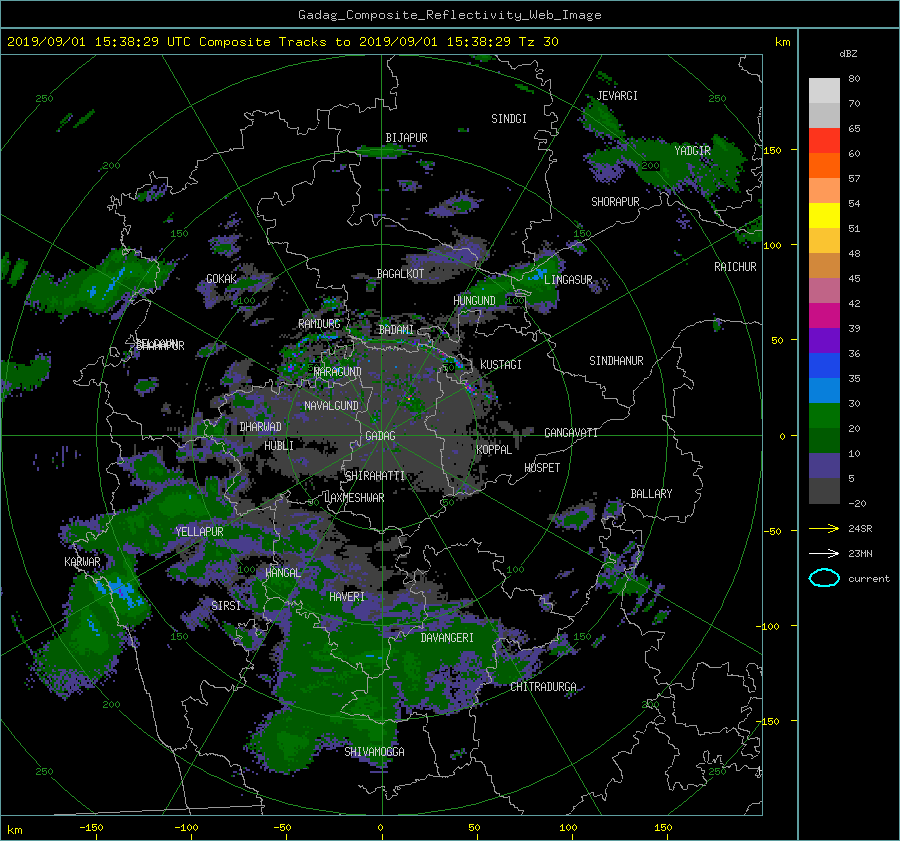Select the SINDHANUR city label

pyautogui.click(x=616, y=361)
